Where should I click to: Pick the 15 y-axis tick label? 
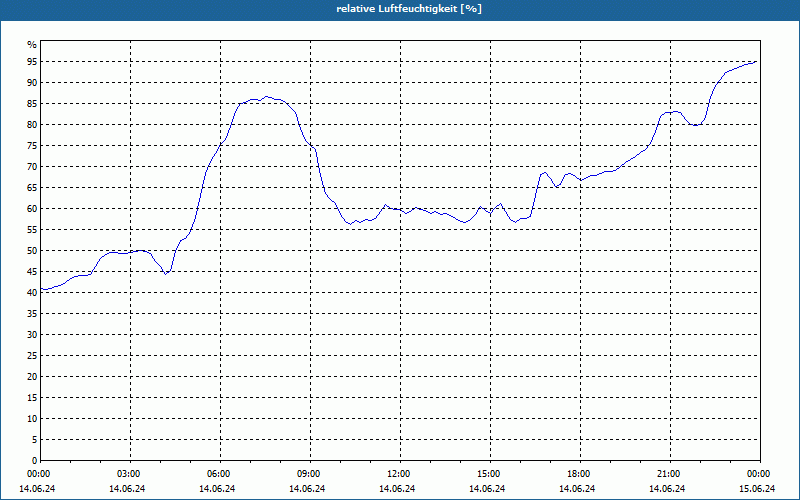tap(32, 397)
